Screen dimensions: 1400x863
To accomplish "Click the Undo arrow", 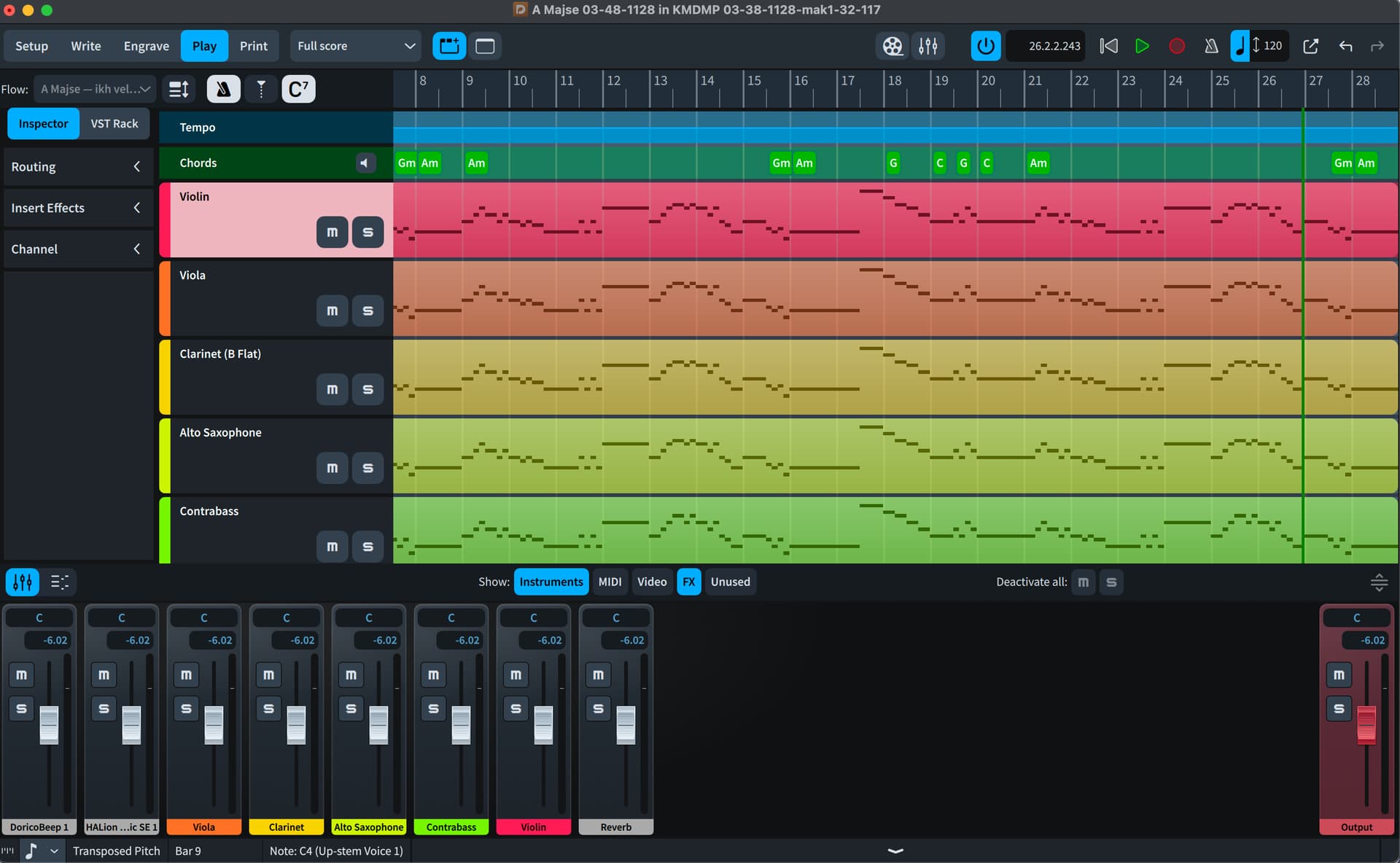I will pyautogui.click(x=1345, y=46).
